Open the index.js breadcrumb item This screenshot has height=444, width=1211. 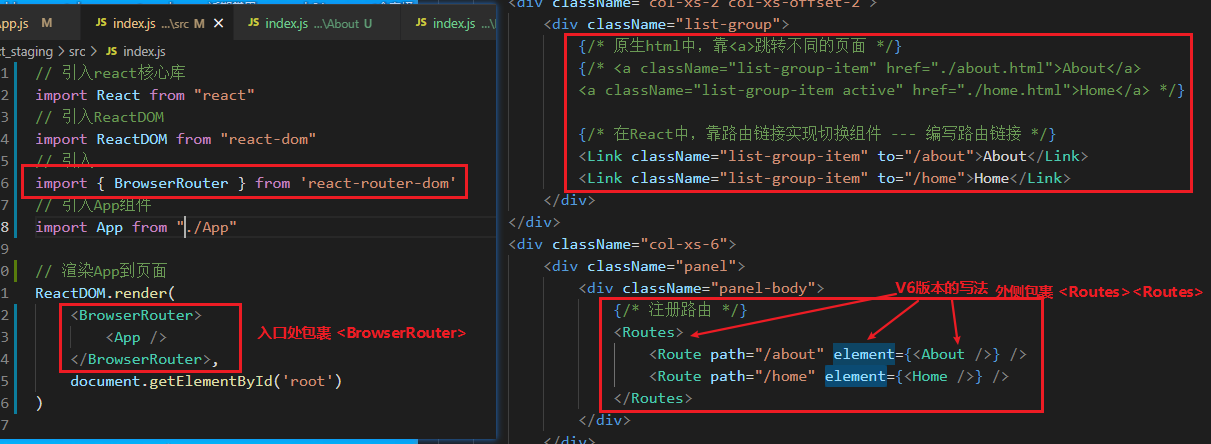coord(143,50)
